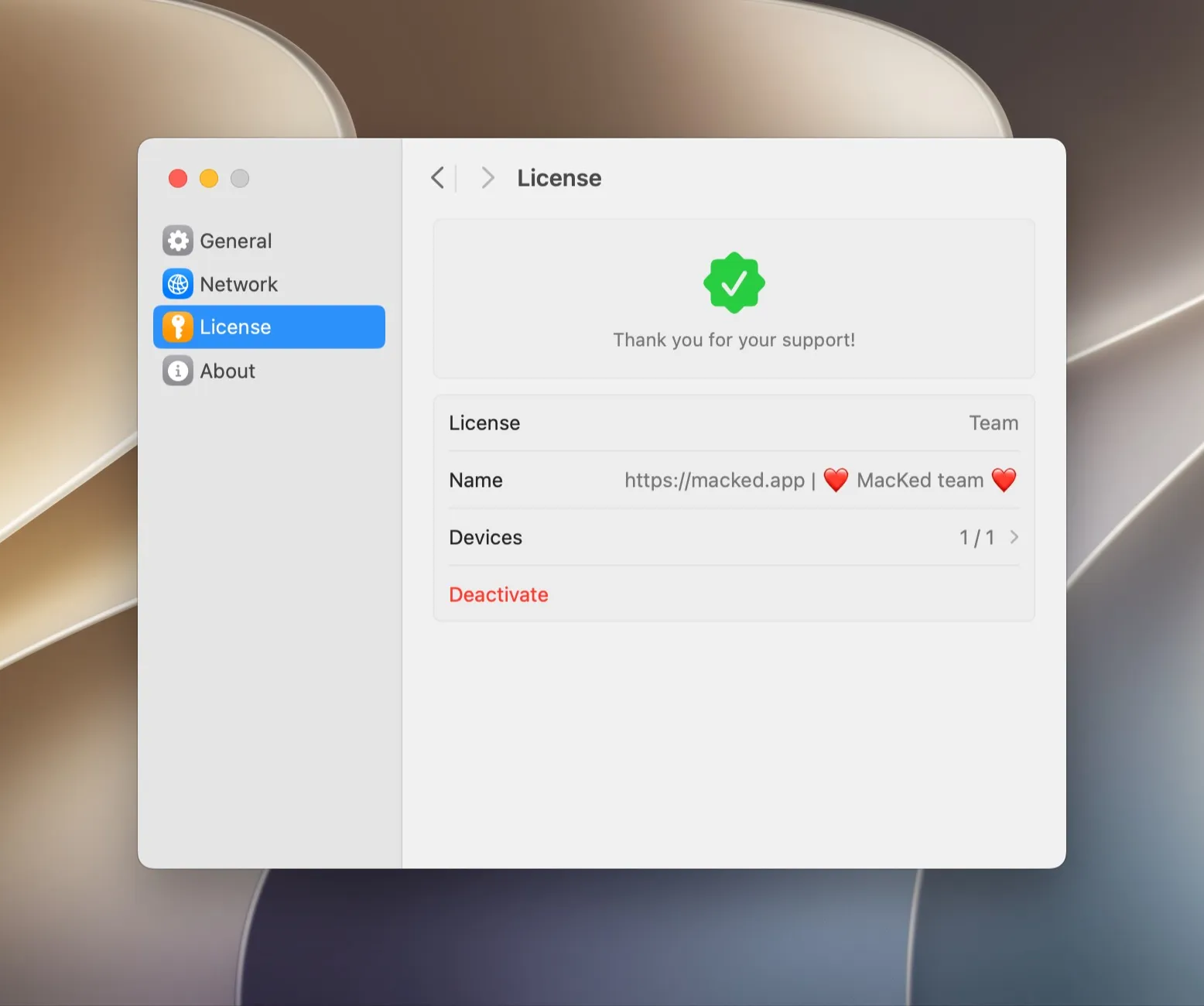Click the 'Name' row label
Screen dimensions: 1204x1006
pyautogui.click(x=476, y=480)
